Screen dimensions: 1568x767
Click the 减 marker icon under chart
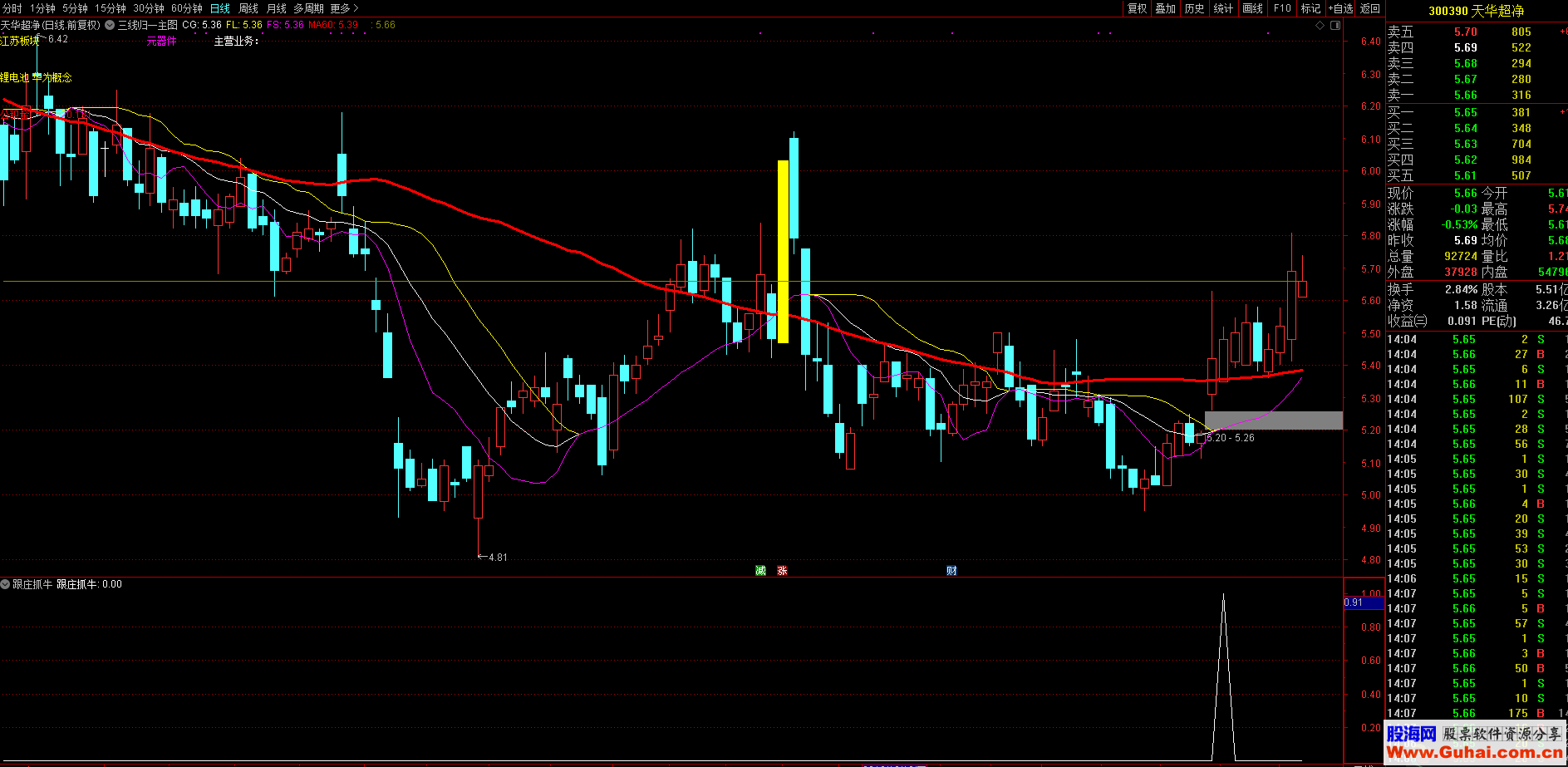point(760,570)
